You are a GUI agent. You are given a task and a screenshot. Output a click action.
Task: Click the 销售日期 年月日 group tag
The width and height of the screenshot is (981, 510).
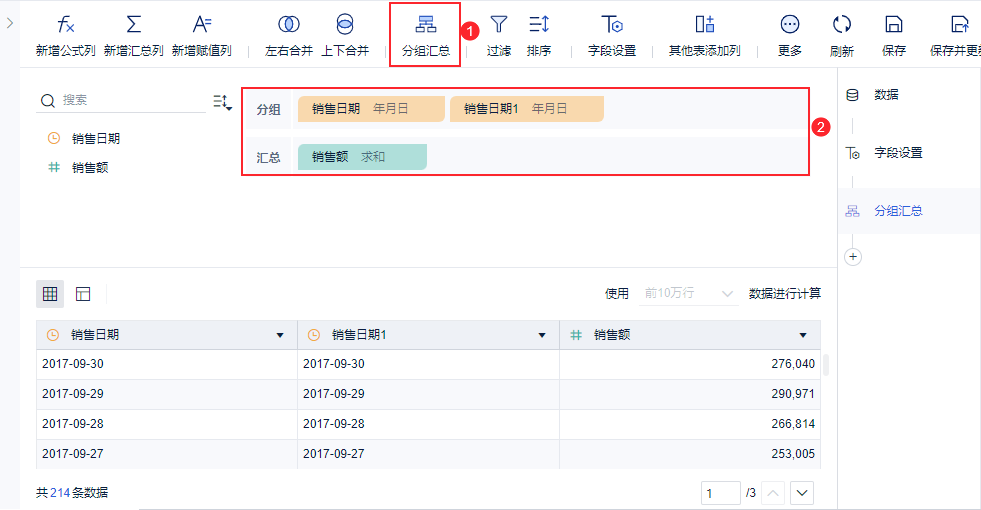(x=371, y=109)
